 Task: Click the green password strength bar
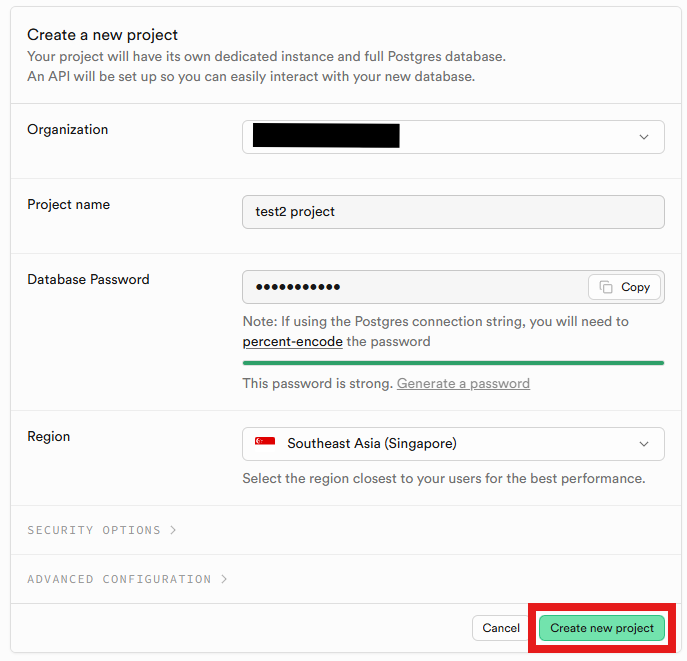tap(453, 363)
